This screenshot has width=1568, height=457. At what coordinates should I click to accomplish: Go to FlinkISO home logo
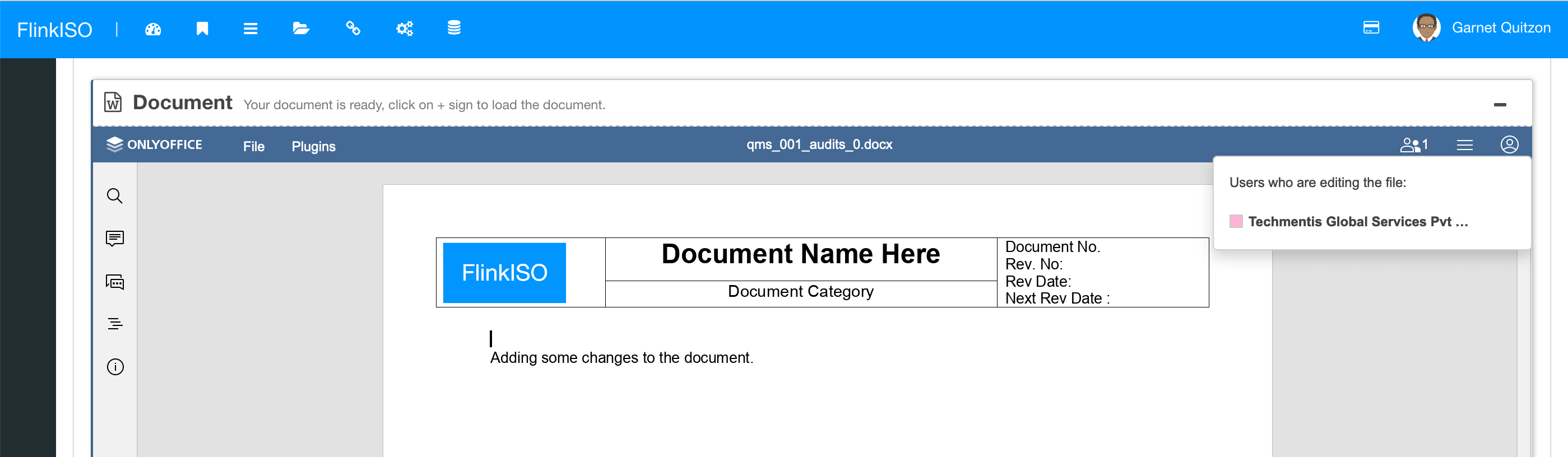point(55,30)
